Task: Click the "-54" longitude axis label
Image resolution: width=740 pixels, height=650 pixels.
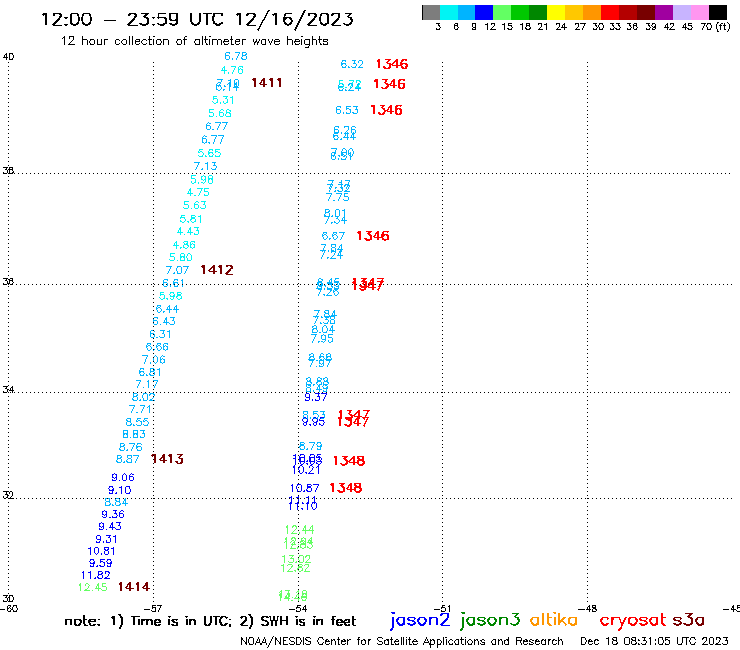Action: (298, 609)
